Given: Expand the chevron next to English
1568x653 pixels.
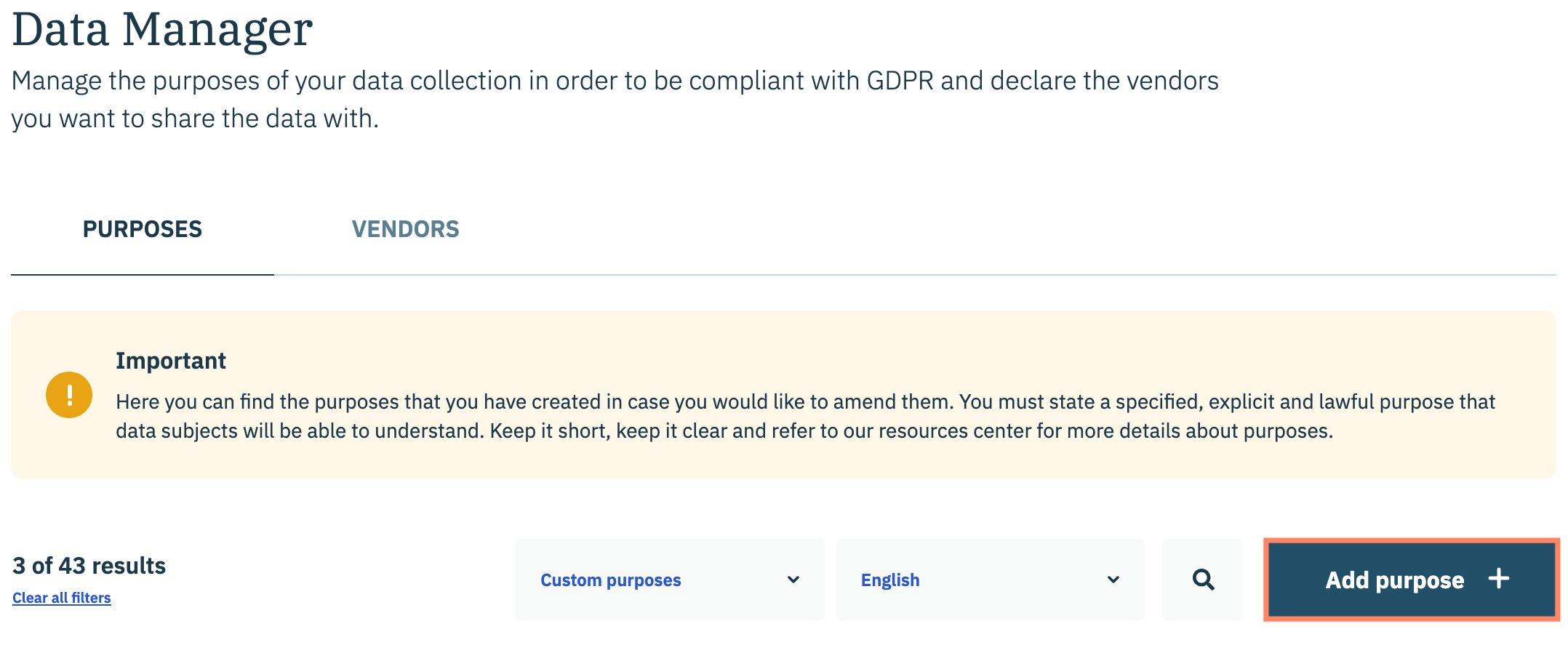Looking at the screenshot, I should click(1113, 580).
